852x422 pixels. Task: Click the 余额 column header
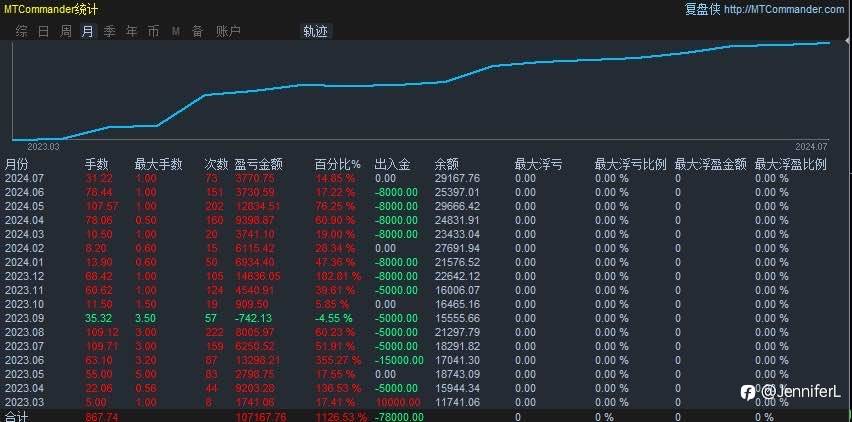447,164
